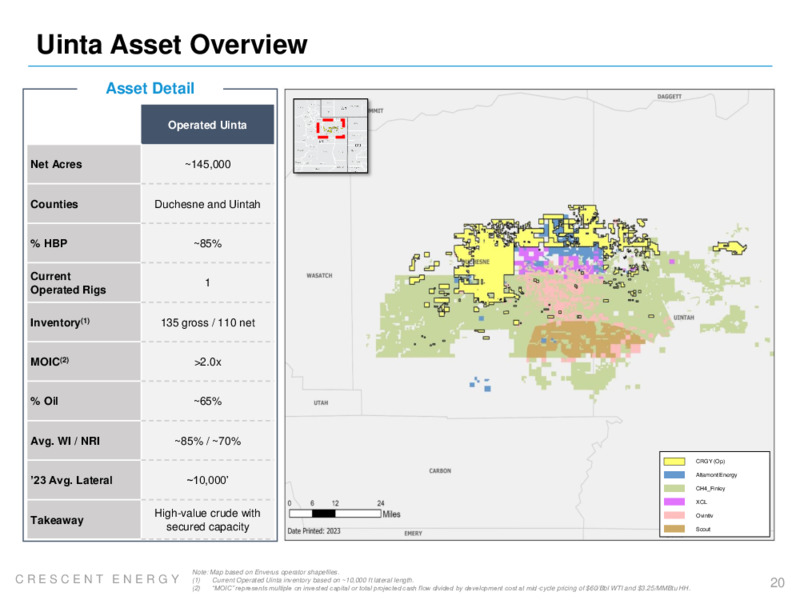
Task: Click the isolated yellow parcel near Uintah's east edge
Action: (x=730, y=247)
